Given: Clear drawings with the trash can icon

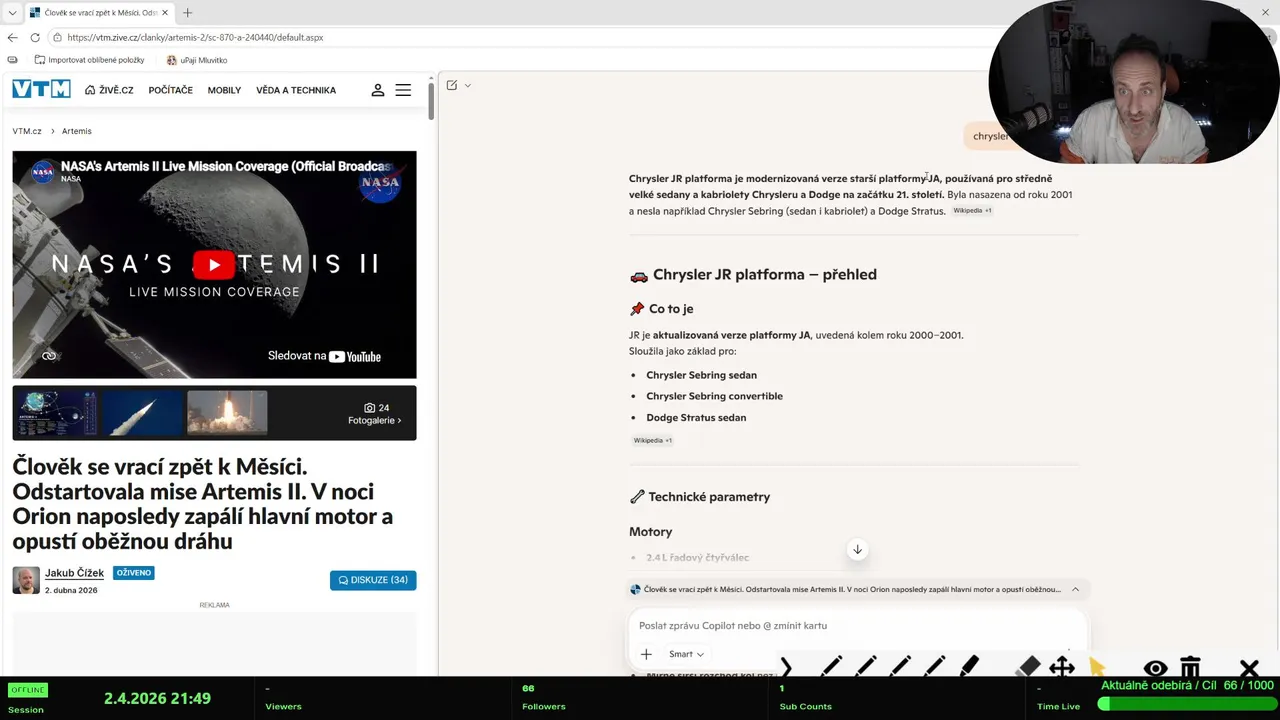Looking at the screenshot, I should click(1190, 667).
